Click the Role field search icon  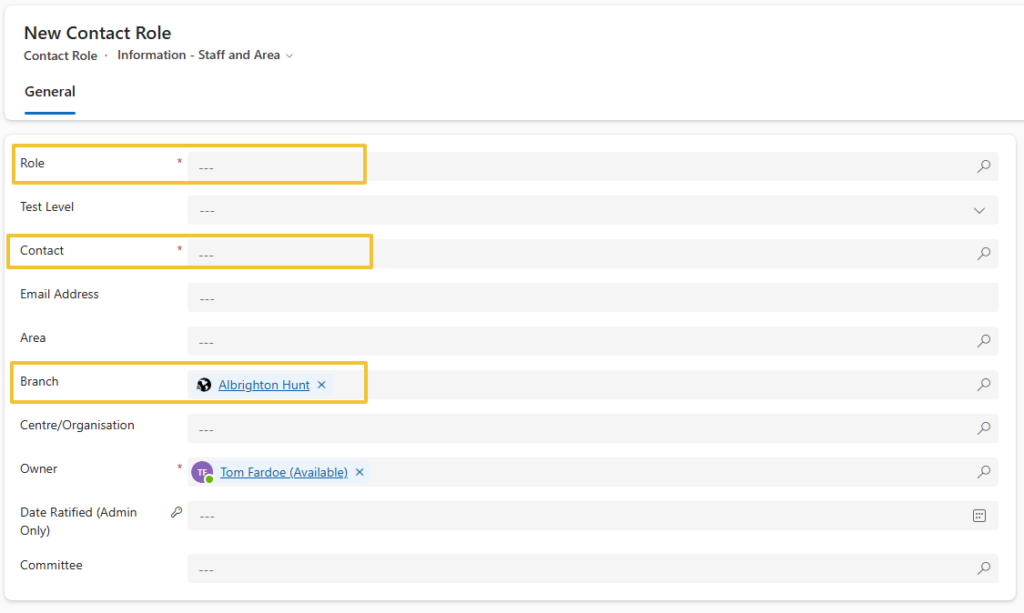(x=983, y=167)
